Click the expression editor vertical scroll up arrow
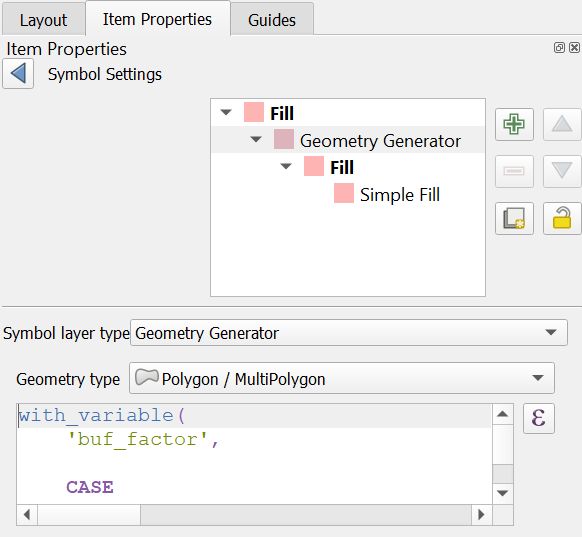Screen dimensions: 582x537 (x=503, y=414)
